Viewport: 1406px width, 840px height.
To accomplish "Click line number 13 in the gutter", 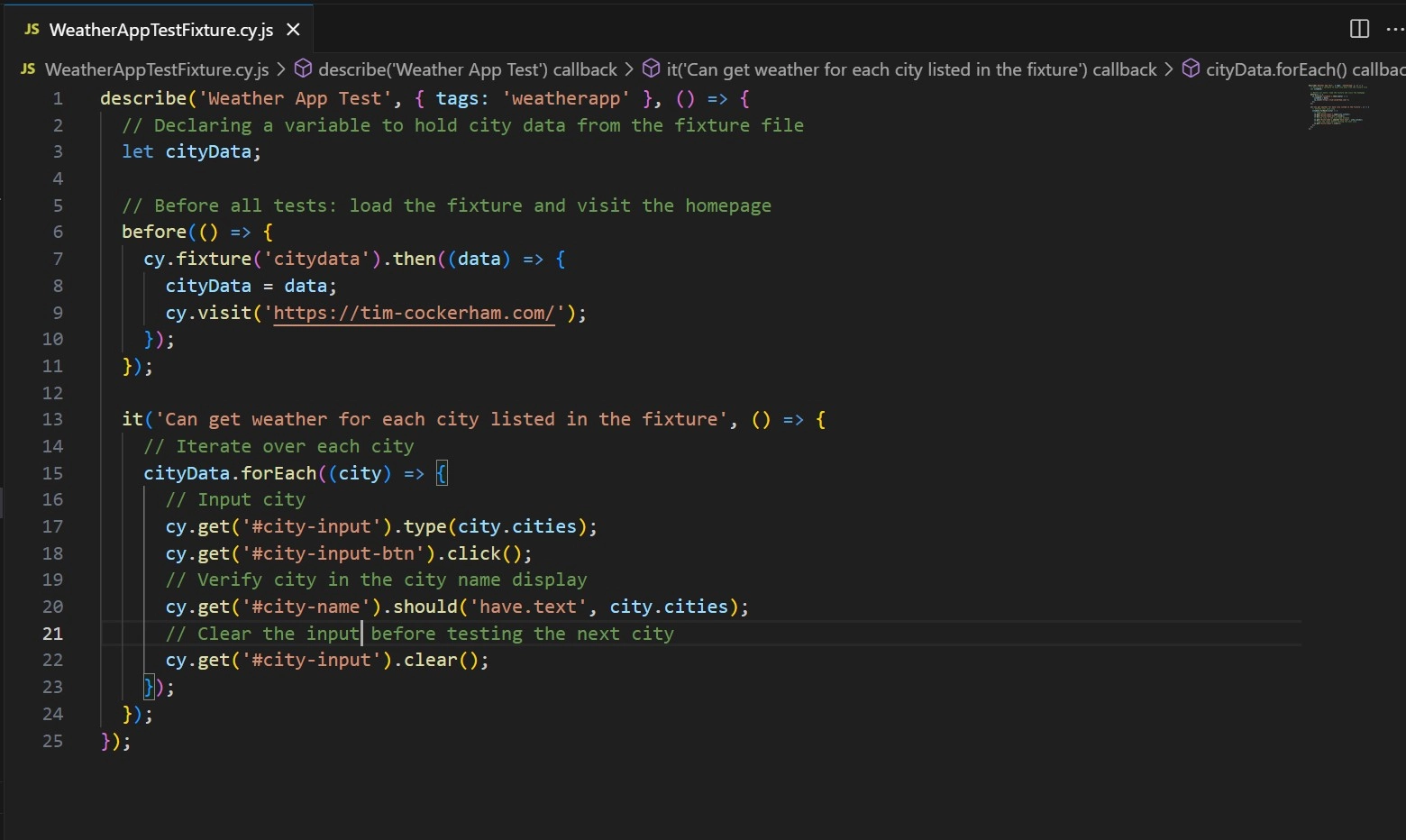I will tap(52, 419).
